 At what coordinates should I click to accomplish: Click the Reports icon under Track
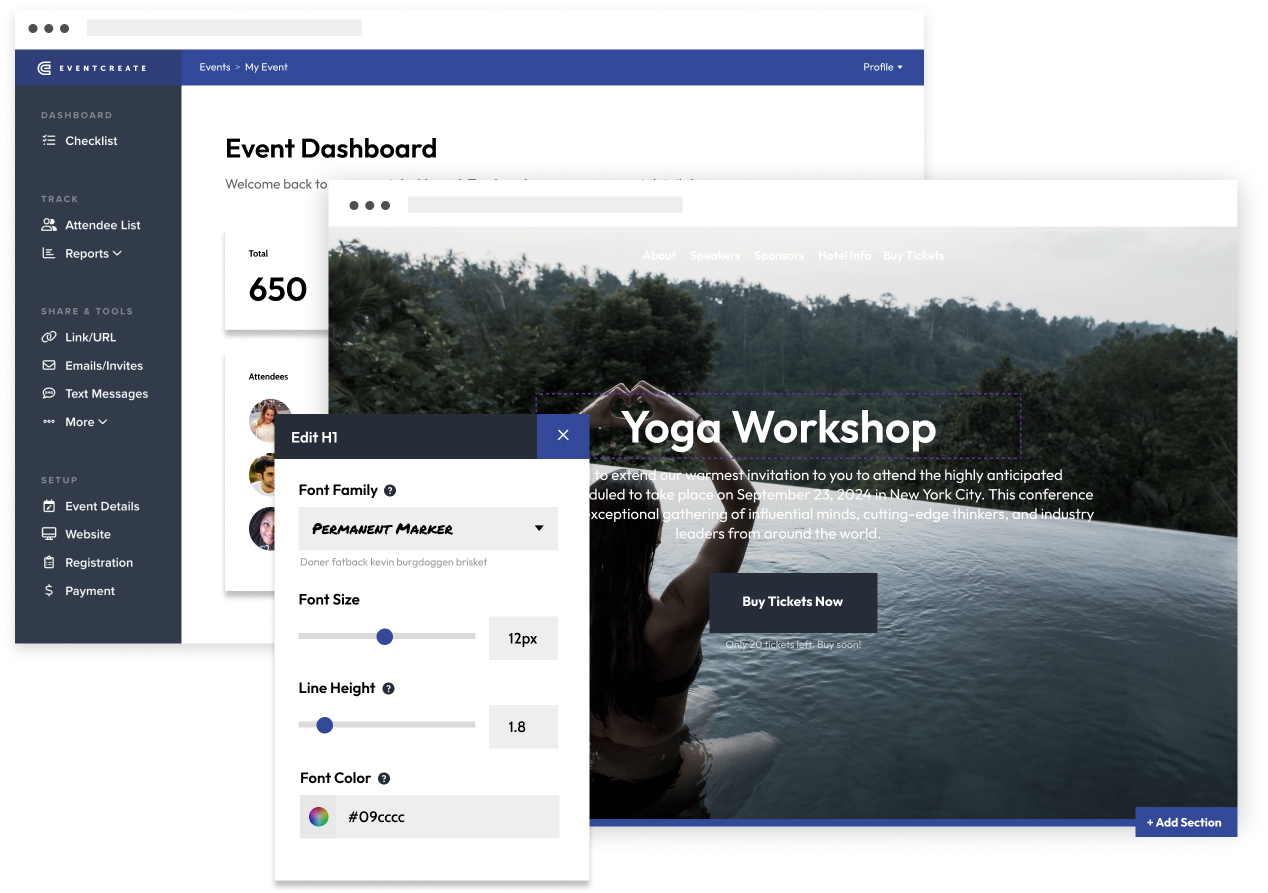[48, 253]
